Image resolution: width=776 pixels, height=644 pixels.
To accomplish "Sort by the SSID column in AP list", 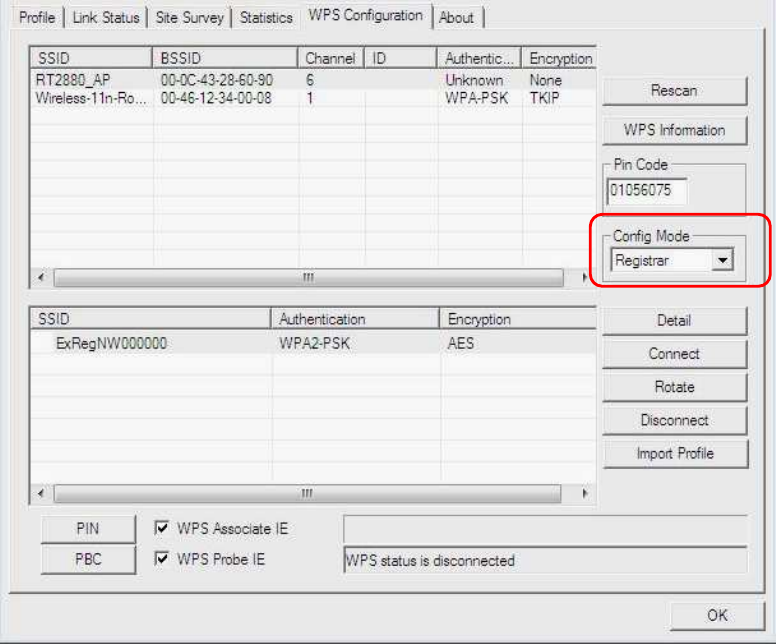I will (91, 58).
